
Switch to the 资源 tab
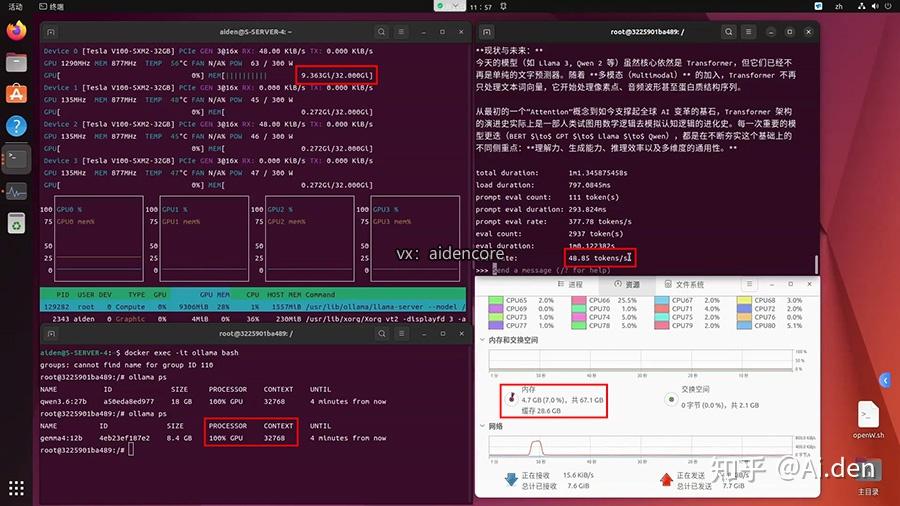click(x=627, y=285)
